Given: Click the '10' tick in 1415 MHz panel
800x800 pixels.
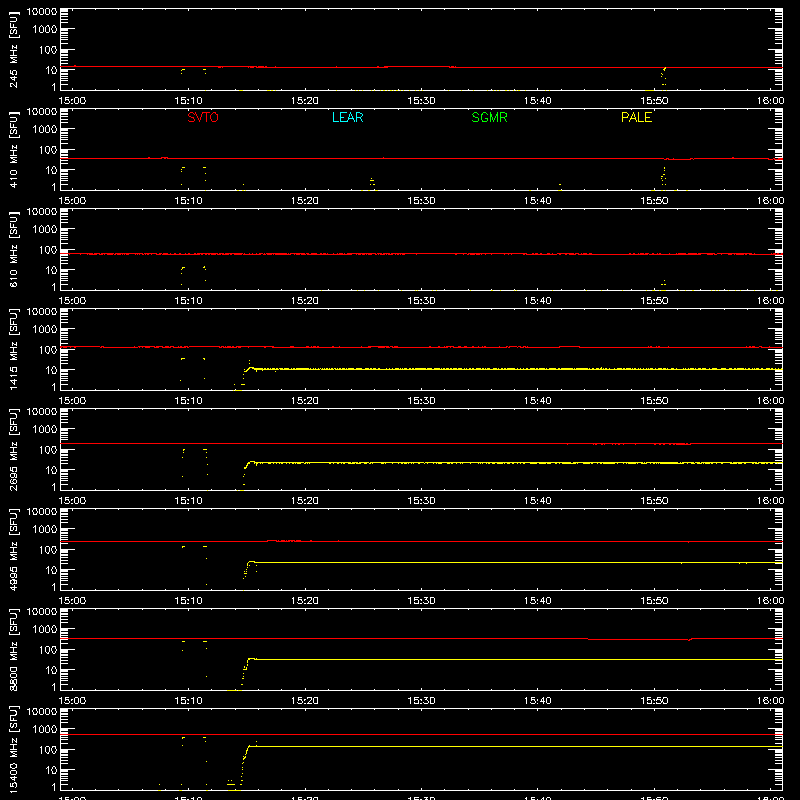Looking at the screenshot, I should click(51, 370).
